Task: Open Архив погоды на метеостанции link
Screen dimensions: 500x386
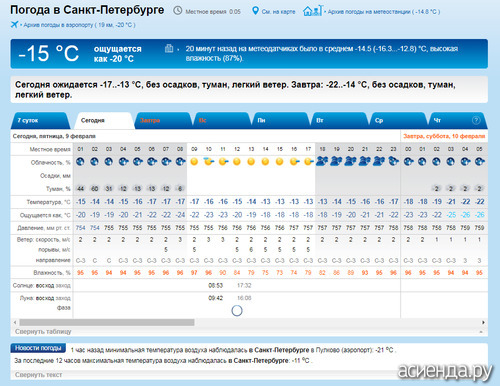Action: pyautogui.click(x=383, y=12)
